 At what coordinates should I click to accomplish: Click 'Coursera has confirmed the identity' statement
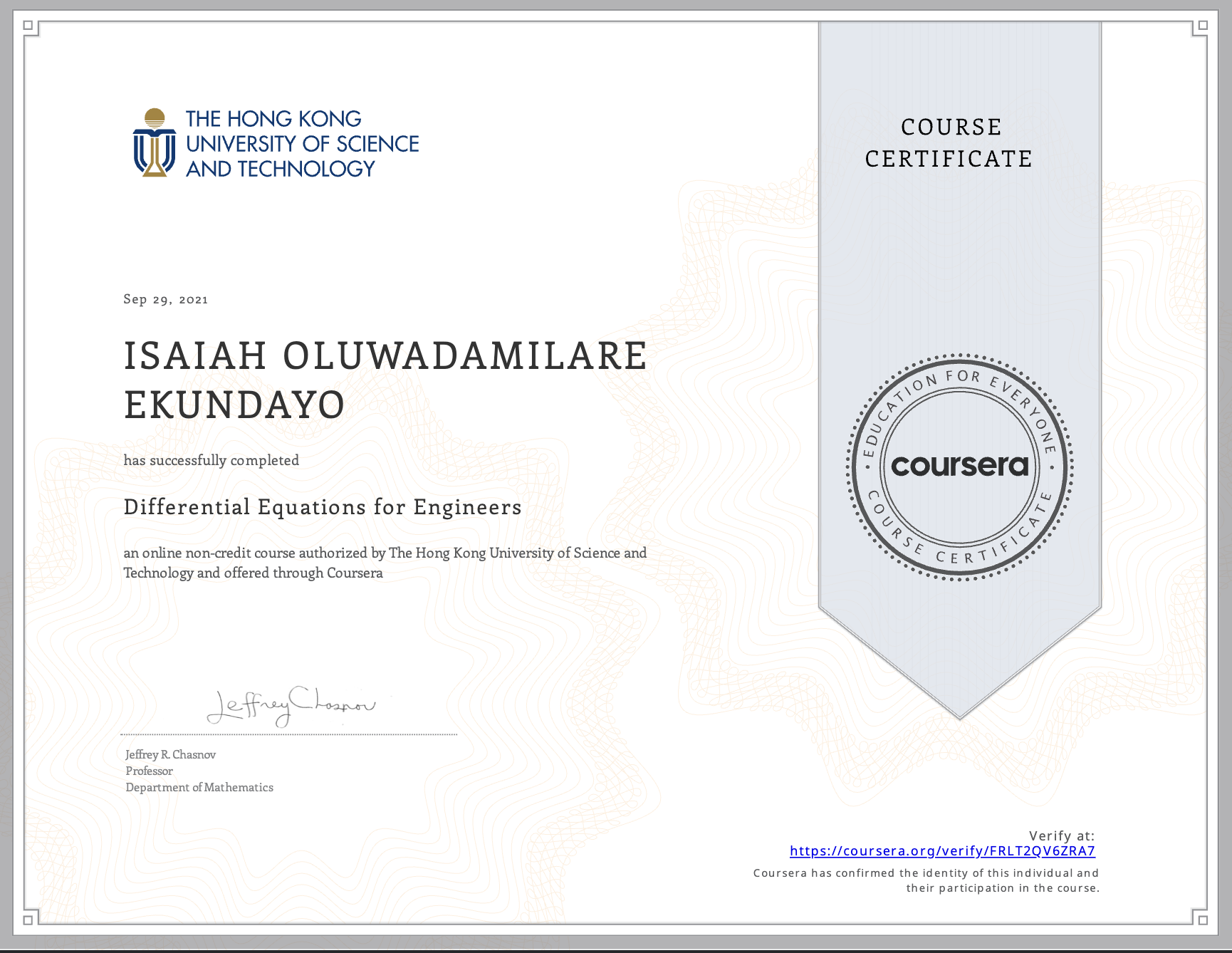point(926,880)
